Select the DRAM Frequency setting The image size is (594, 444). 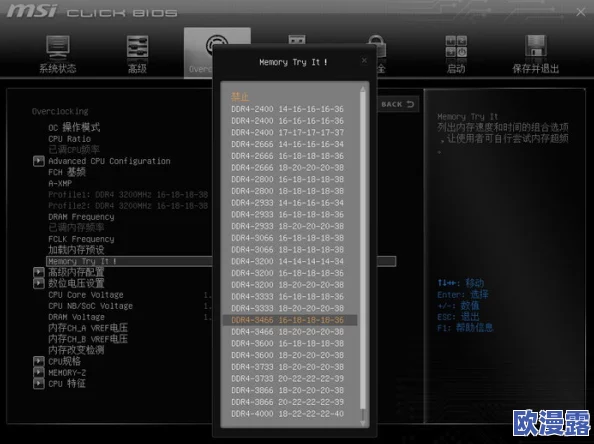coord(81,217)
